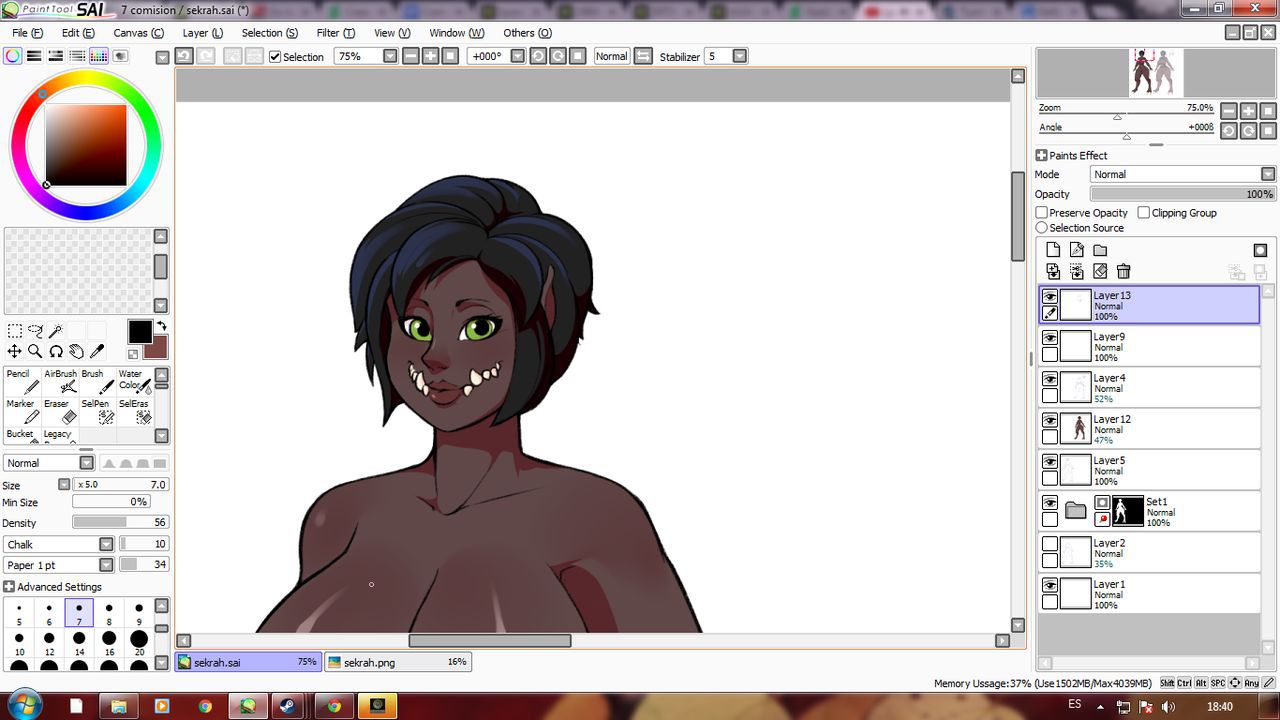Click the navigator canvas thumbnail

[1155, 73]
